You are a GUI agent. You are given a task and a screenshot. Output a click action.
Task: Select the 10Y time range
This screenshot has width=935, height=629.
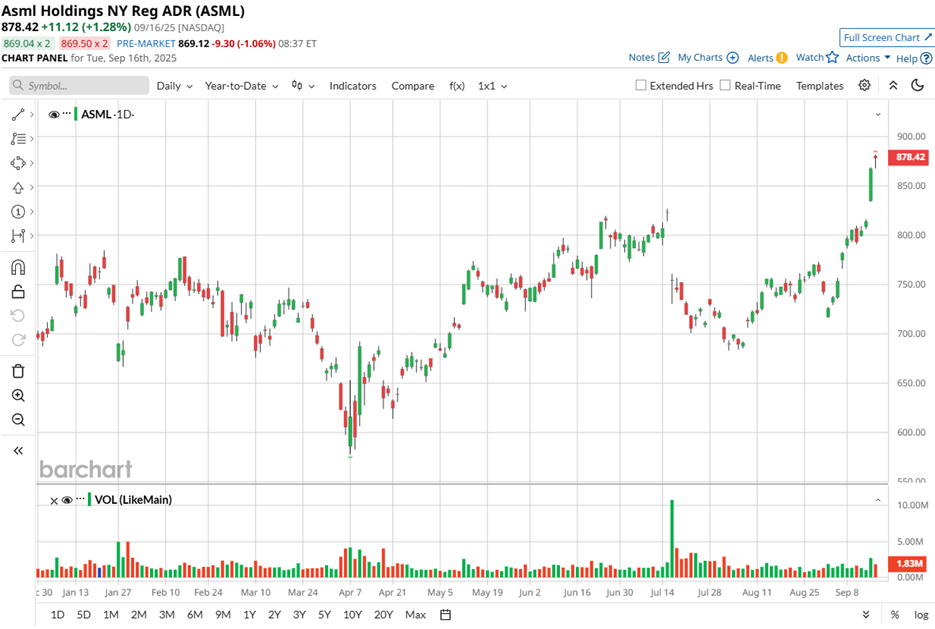[352, 615]
